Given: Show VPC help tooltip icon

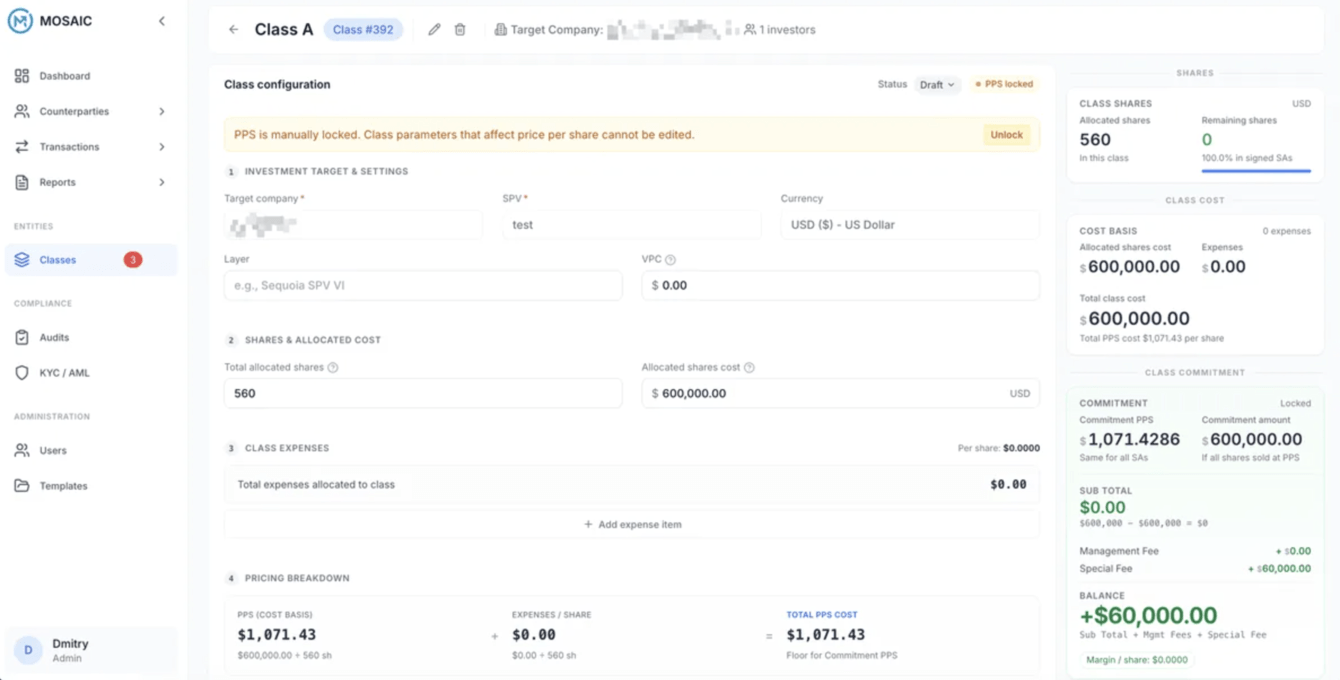Looking at the screenshot, I should [x=671, y=260].
